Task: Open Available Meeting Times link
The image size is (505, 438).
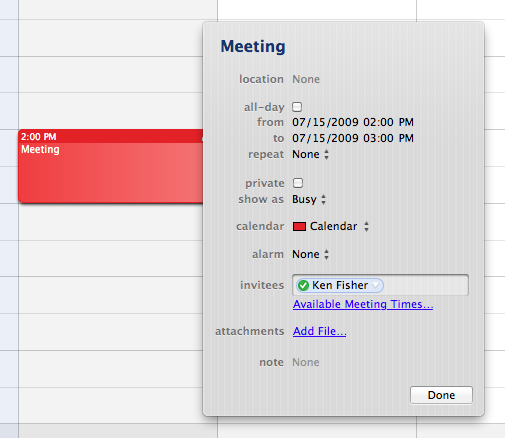Action: tap(363, 304)
